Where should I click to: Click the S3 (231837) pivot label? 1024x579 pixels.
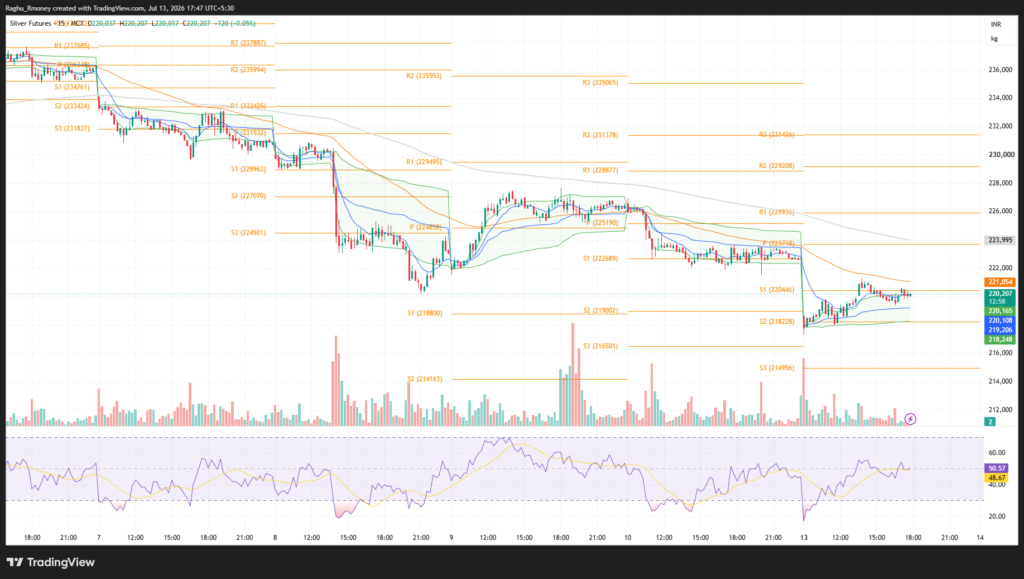tap(72, 129)
